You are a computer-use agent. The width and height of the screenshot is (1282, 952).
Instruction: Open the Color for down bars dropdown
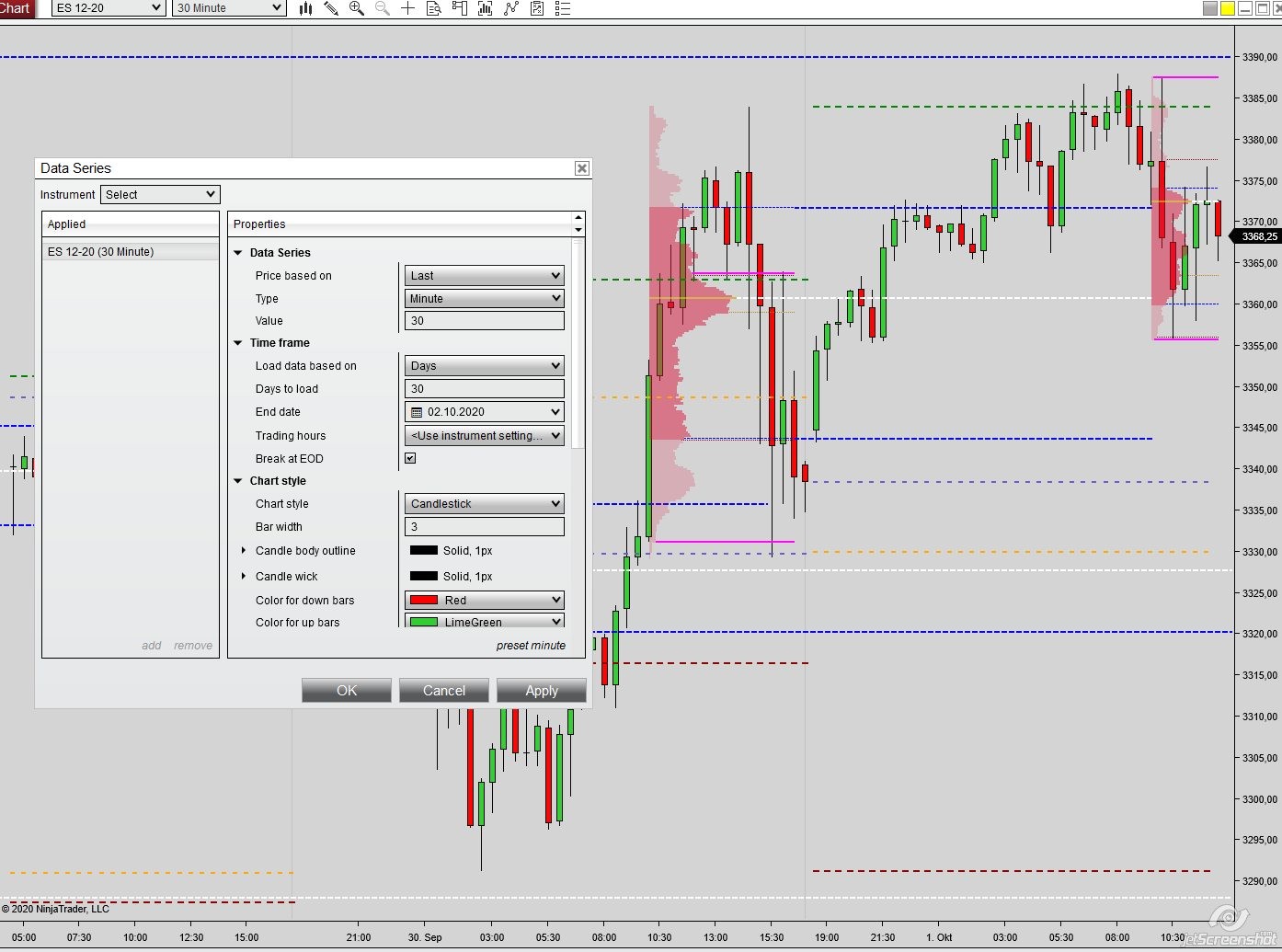coord(484,600)
